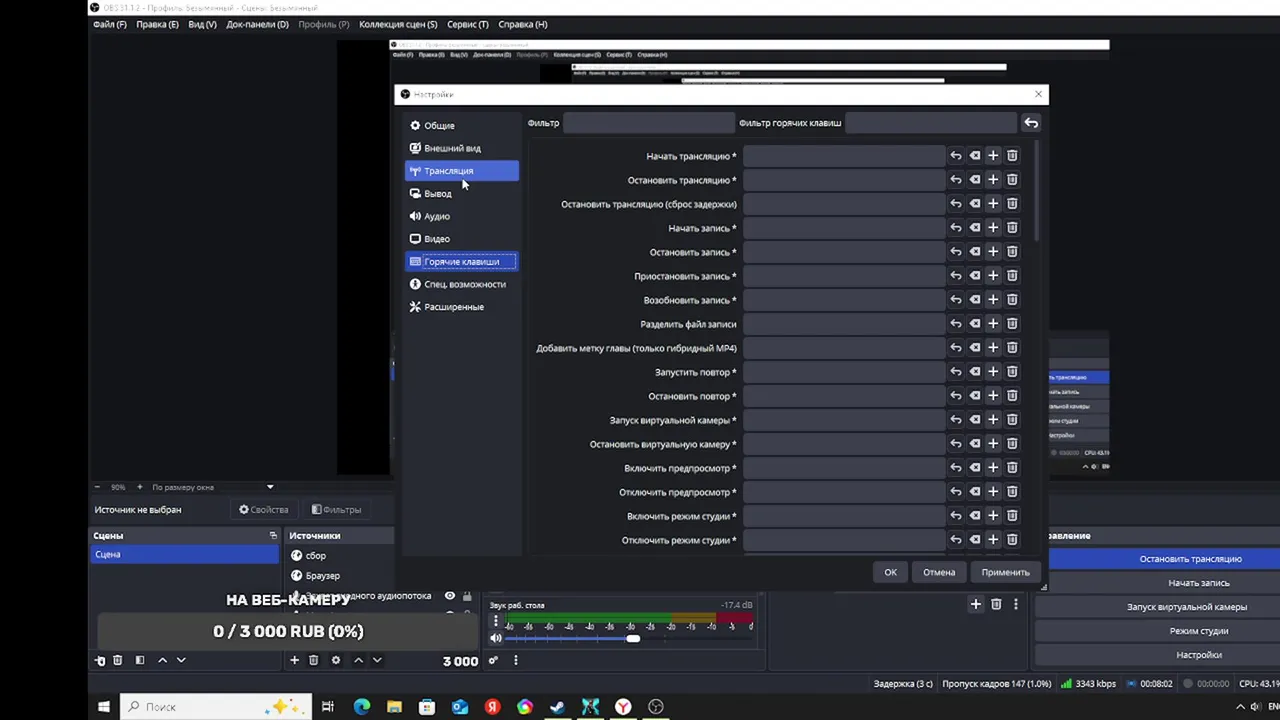Screen dimensions: 1280x720
Task: Select Аудио settings category
Action: pyautogui.click(x=461, y=216)
